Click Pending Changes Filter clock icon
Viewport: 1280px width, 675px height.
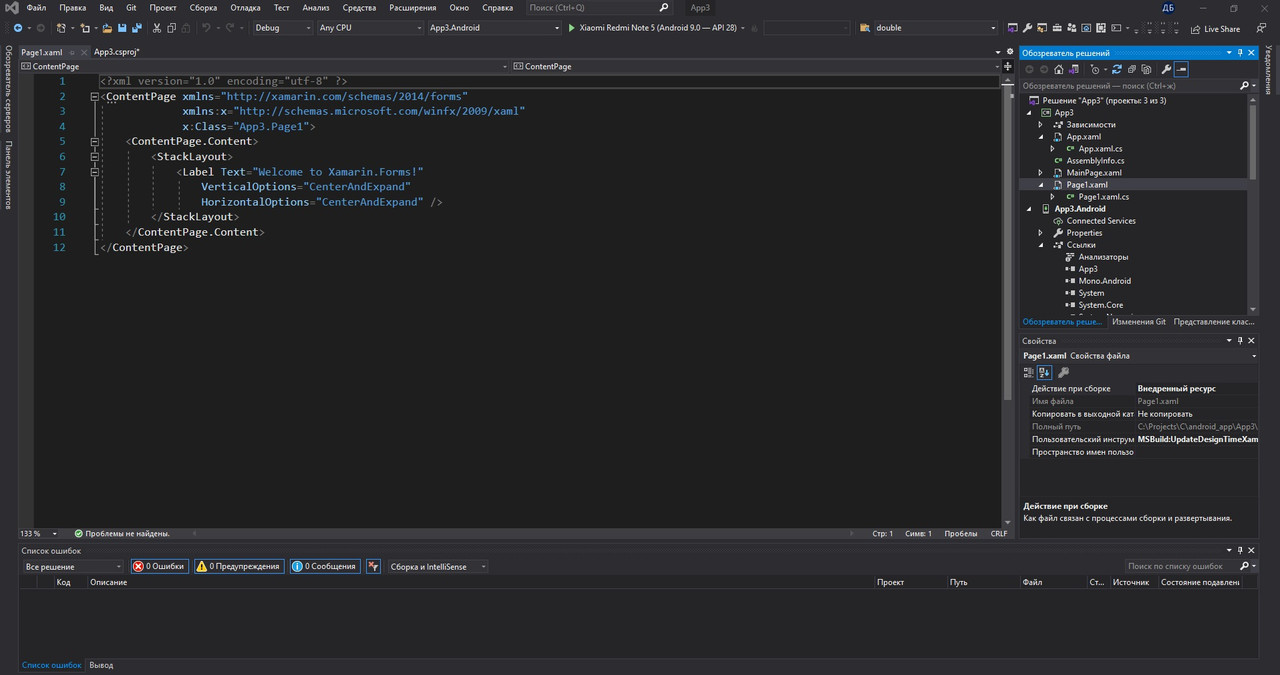click(x=1095, y=69)
